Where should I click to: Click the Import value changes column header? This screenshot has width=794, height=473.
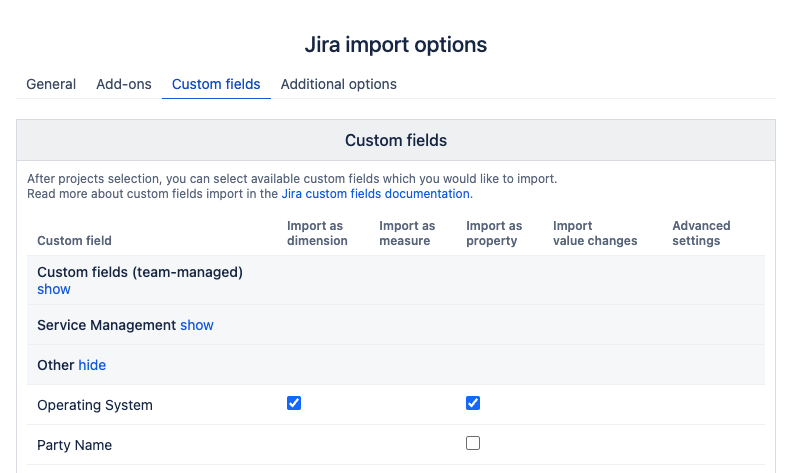[595, 233]
